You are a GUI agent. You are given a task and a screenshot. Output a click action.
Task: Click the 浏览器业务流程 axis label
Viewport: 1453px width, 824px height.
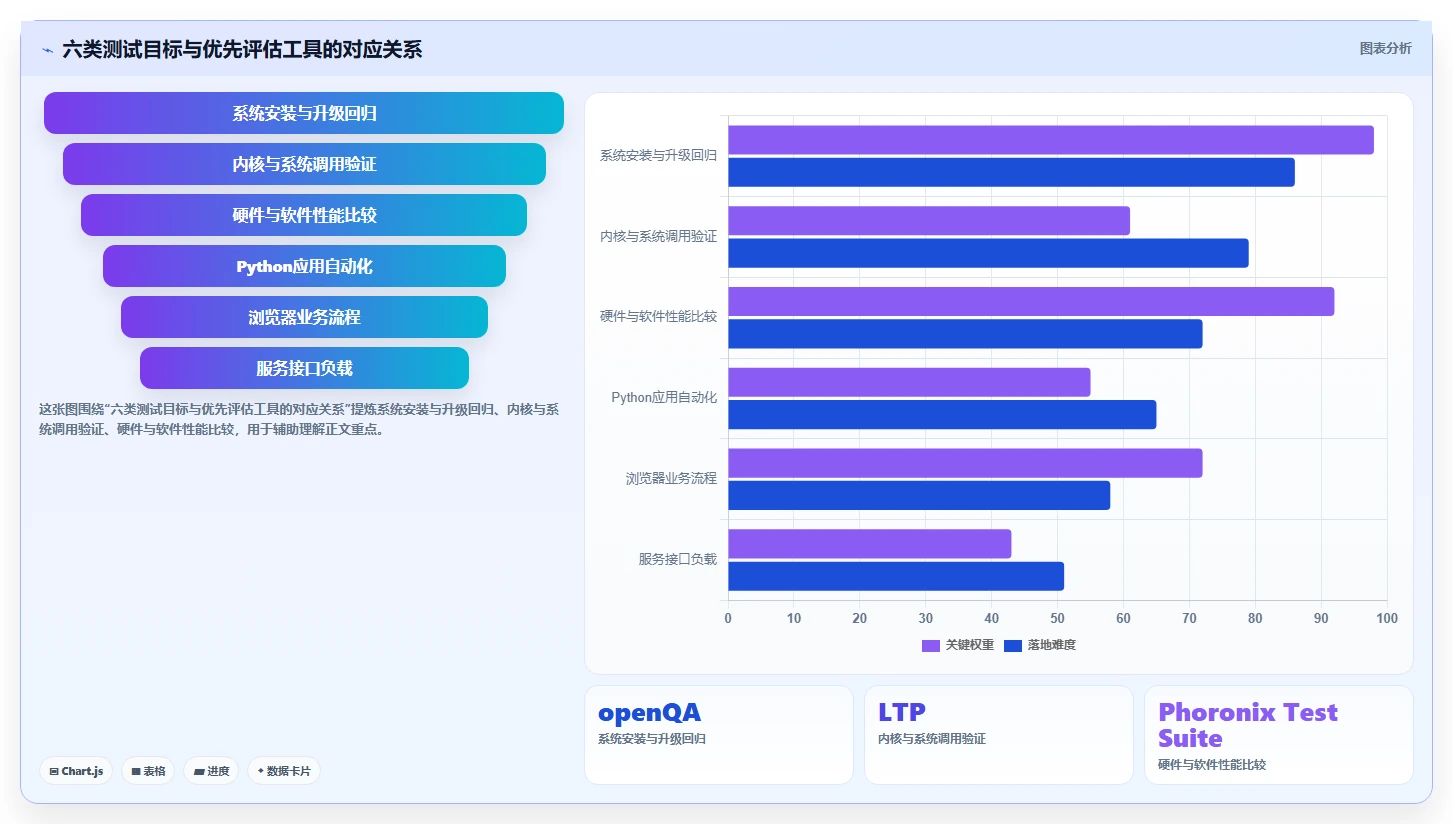[671, 479]
